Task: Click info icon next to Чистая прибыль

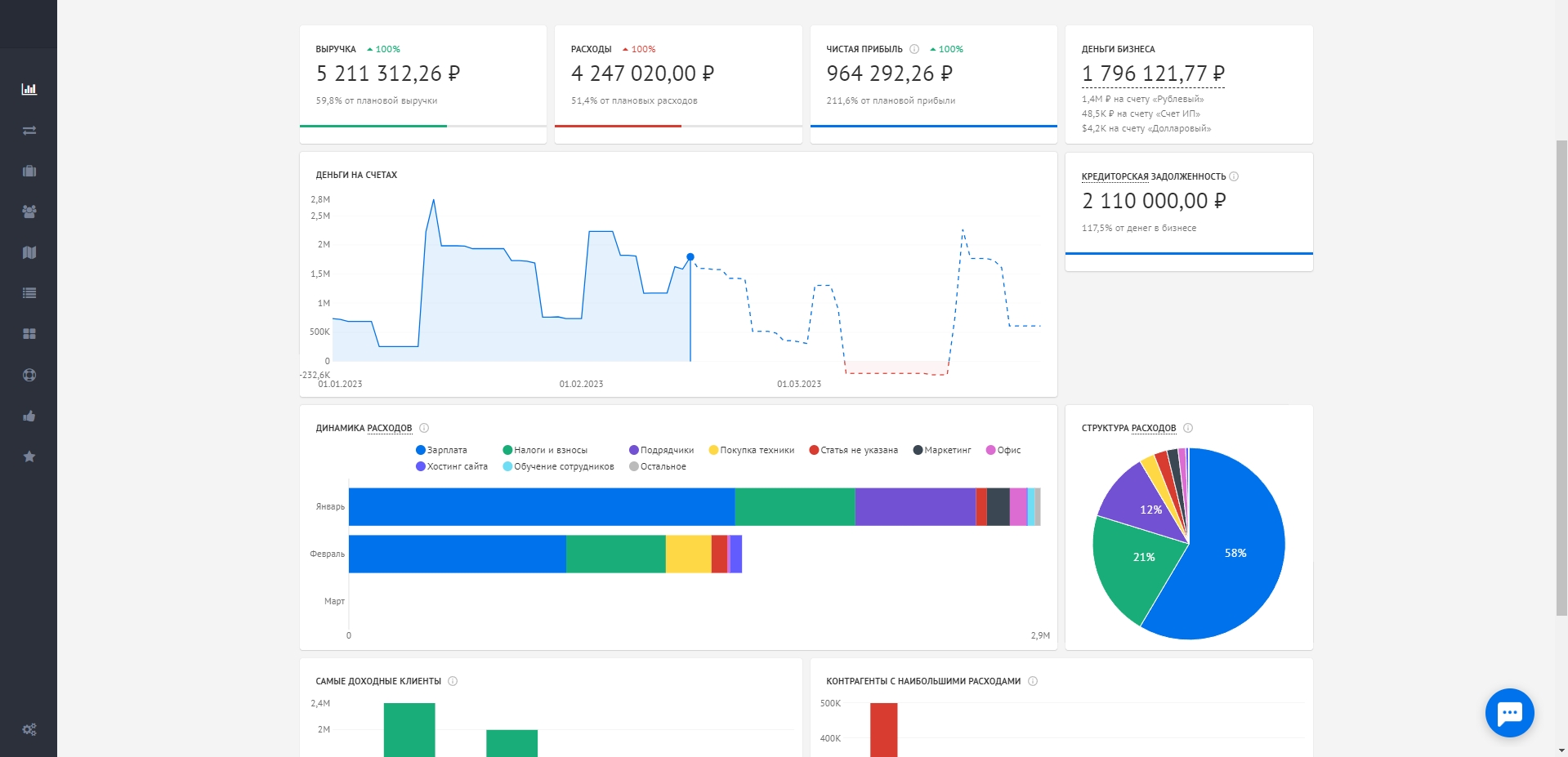Action: click(x=914, y=49)
